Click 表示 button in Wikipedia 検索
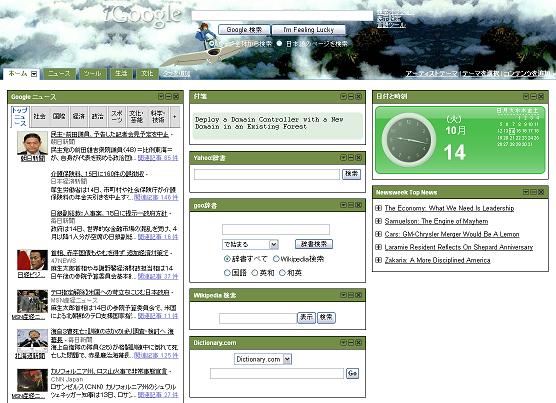 click(306, 317)
